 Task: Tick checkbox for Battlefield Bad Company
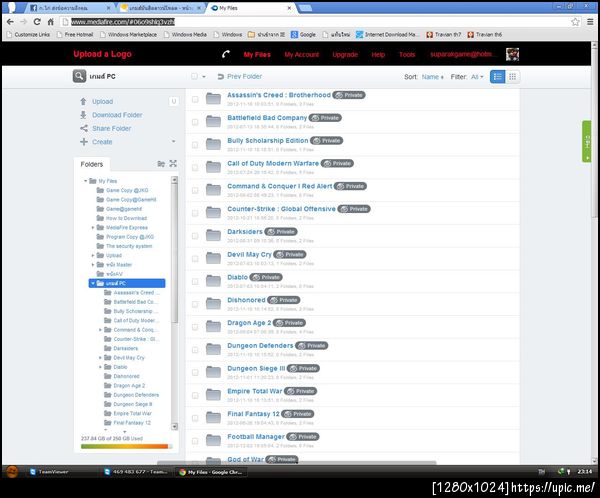pos(195,122)
